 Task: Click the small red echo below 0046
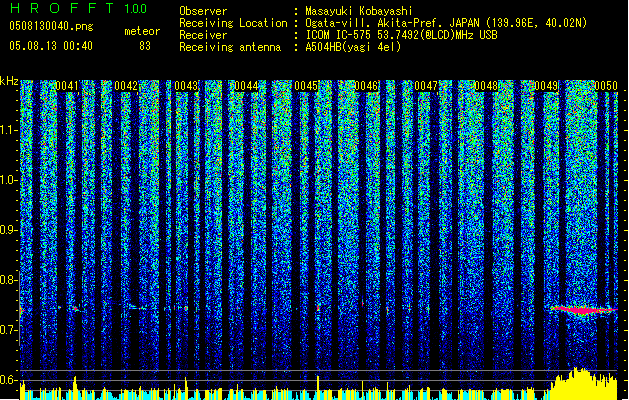363,304
